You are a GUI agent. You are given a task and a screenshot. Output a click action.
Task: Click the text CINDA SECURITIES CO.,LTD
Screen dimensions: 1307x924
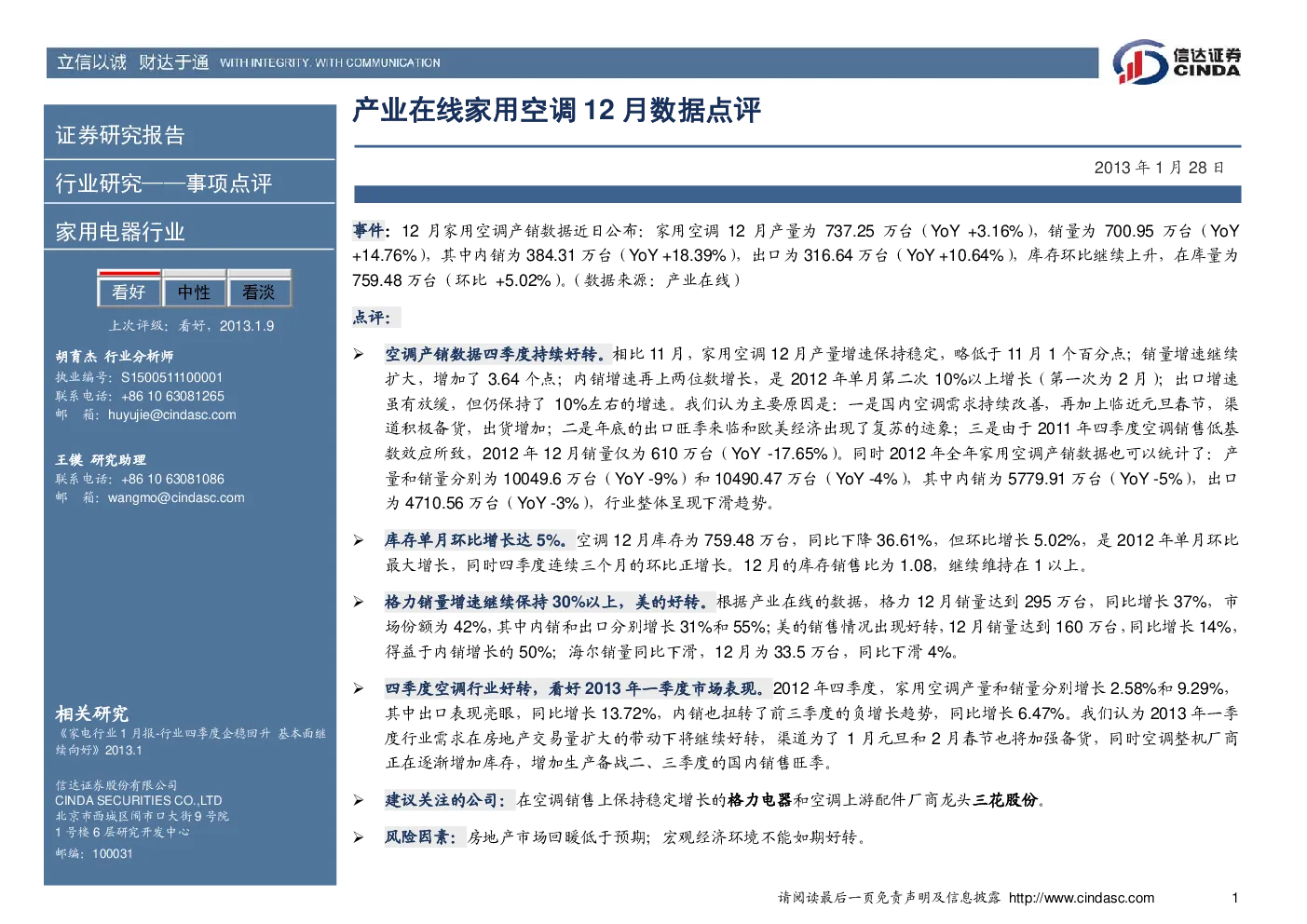pyautogui.click(x=139, y=800)
